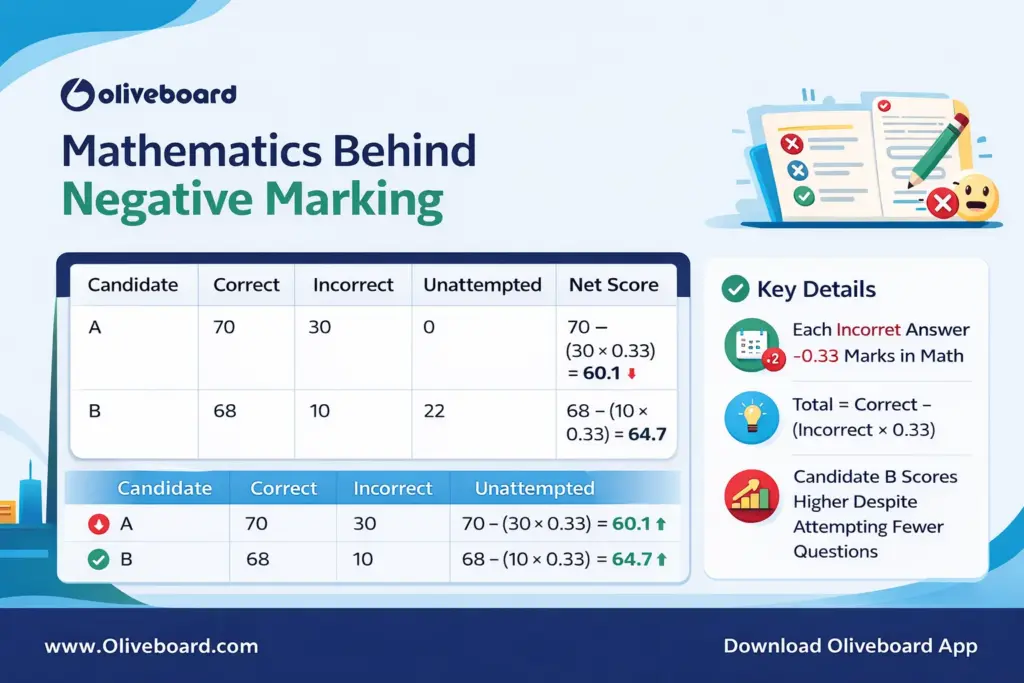Select the Net Score column header

tap(615, 285)
